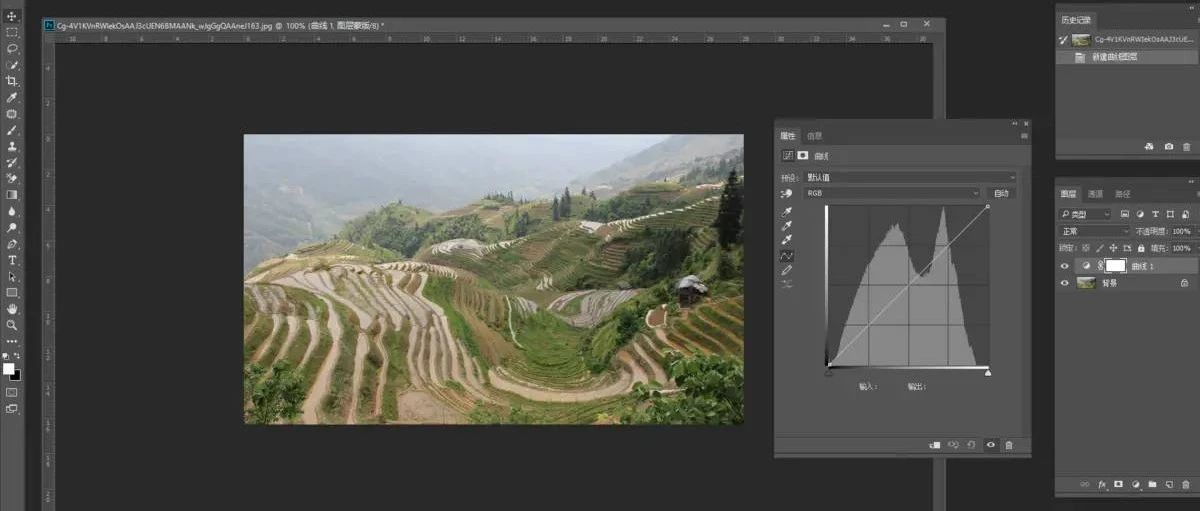Switch to the 通道 channels tab

(x=1095, y=194)
